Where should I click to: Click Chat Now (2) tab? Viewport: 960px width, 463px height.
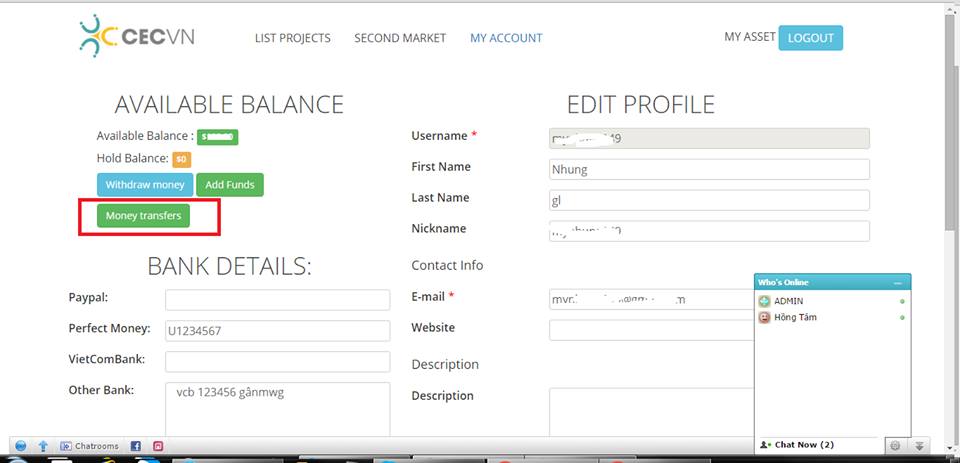[x=797, y=445]
